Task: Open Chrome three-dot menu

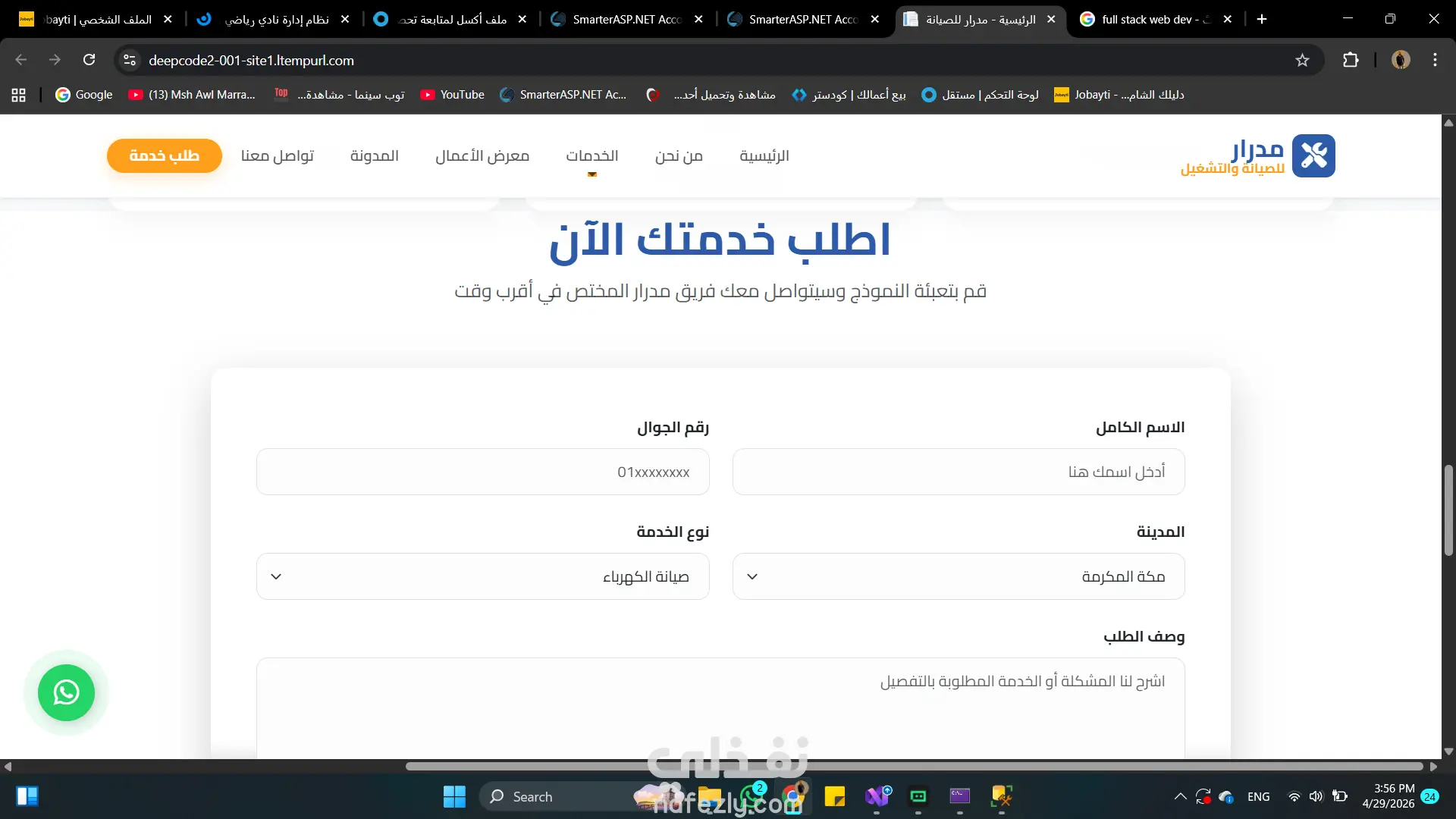Action: (x=1435, y=60)
